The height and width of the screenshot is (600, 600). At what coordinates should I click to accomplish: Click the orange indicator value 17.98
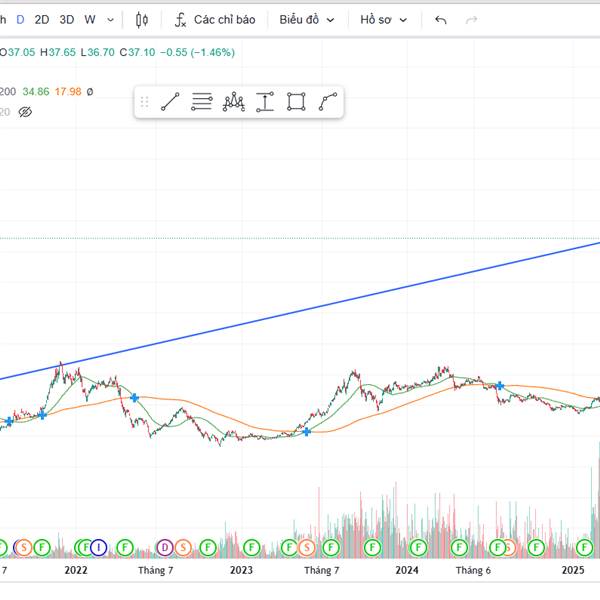[68, 92]
